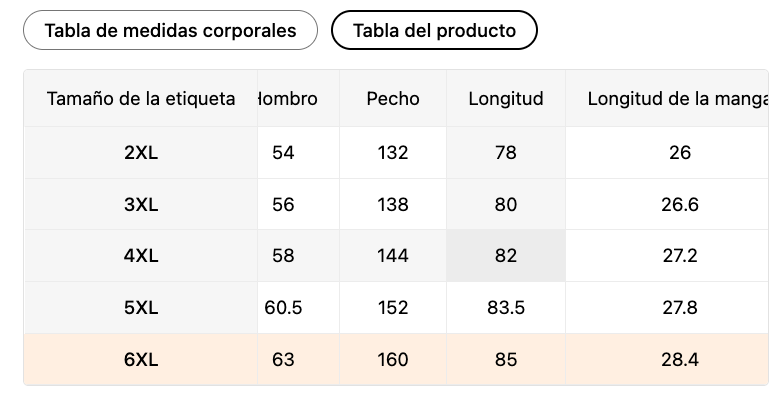Click the 132 chest value cell
The width and height of the screenshot is (784, 402).
393,152
